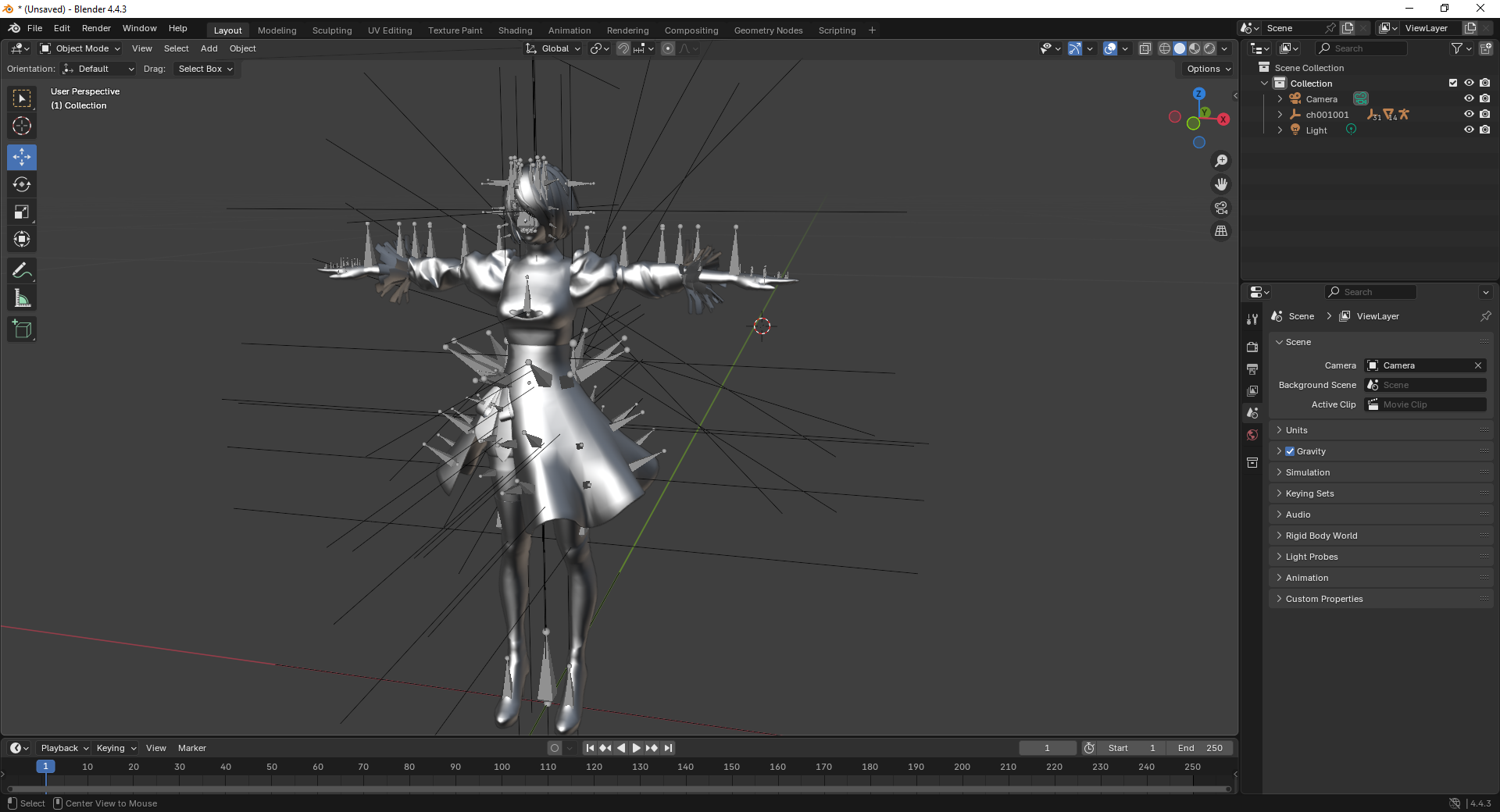
Task: Open the Options dropdown in viewport
Action: (x=1208, y=69)
